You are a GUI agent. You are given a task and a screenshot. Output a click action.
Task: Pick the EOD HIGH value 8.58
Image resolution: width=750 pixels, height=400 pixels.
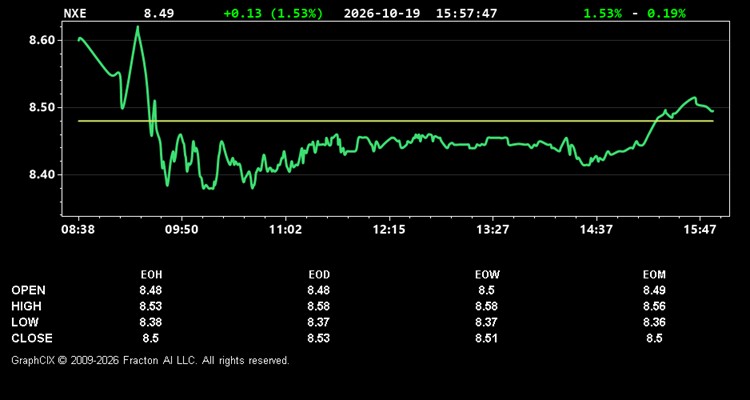[x=319, y=306]
